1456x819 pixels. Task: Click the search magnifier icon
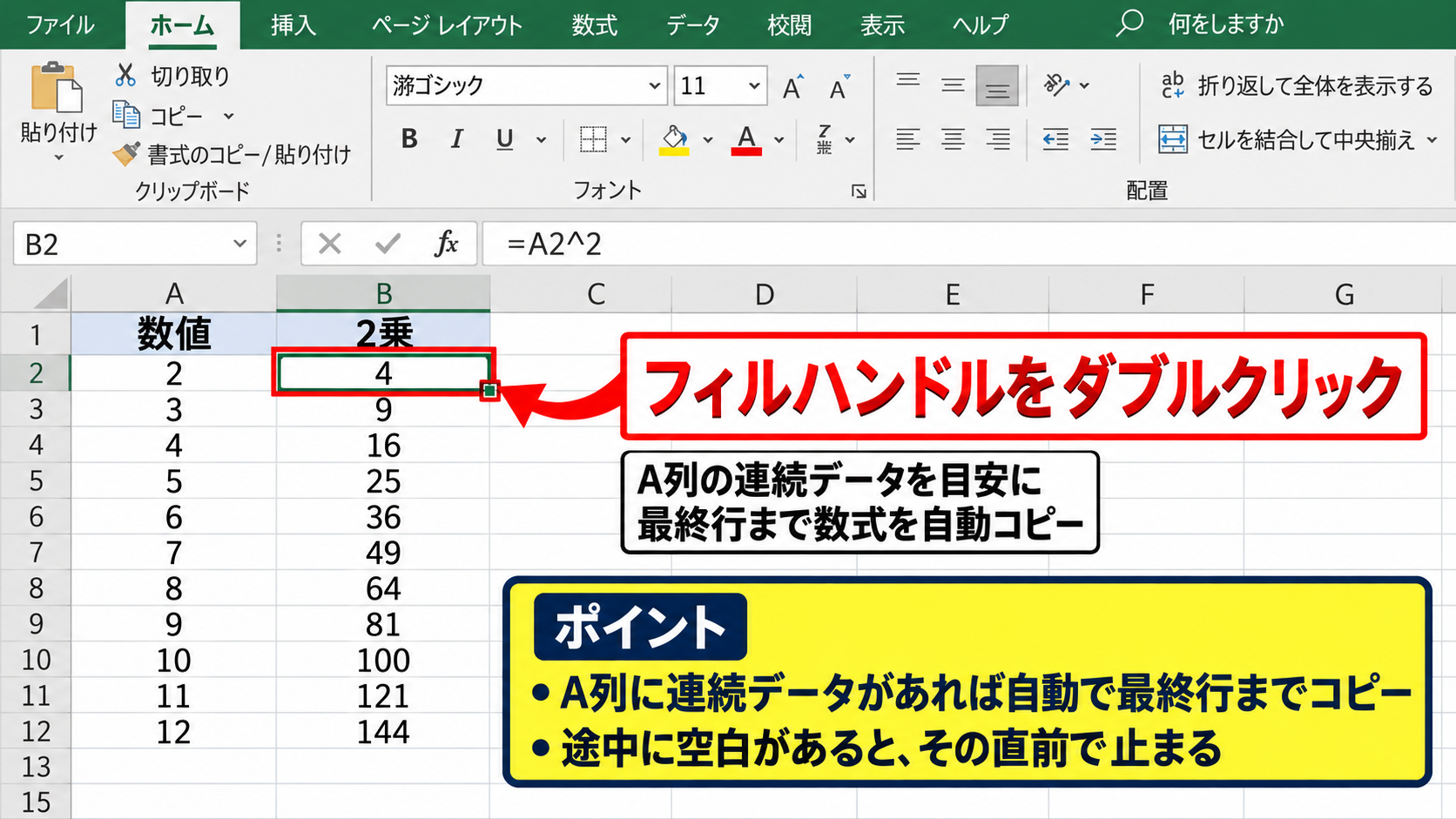[1129, 23]
